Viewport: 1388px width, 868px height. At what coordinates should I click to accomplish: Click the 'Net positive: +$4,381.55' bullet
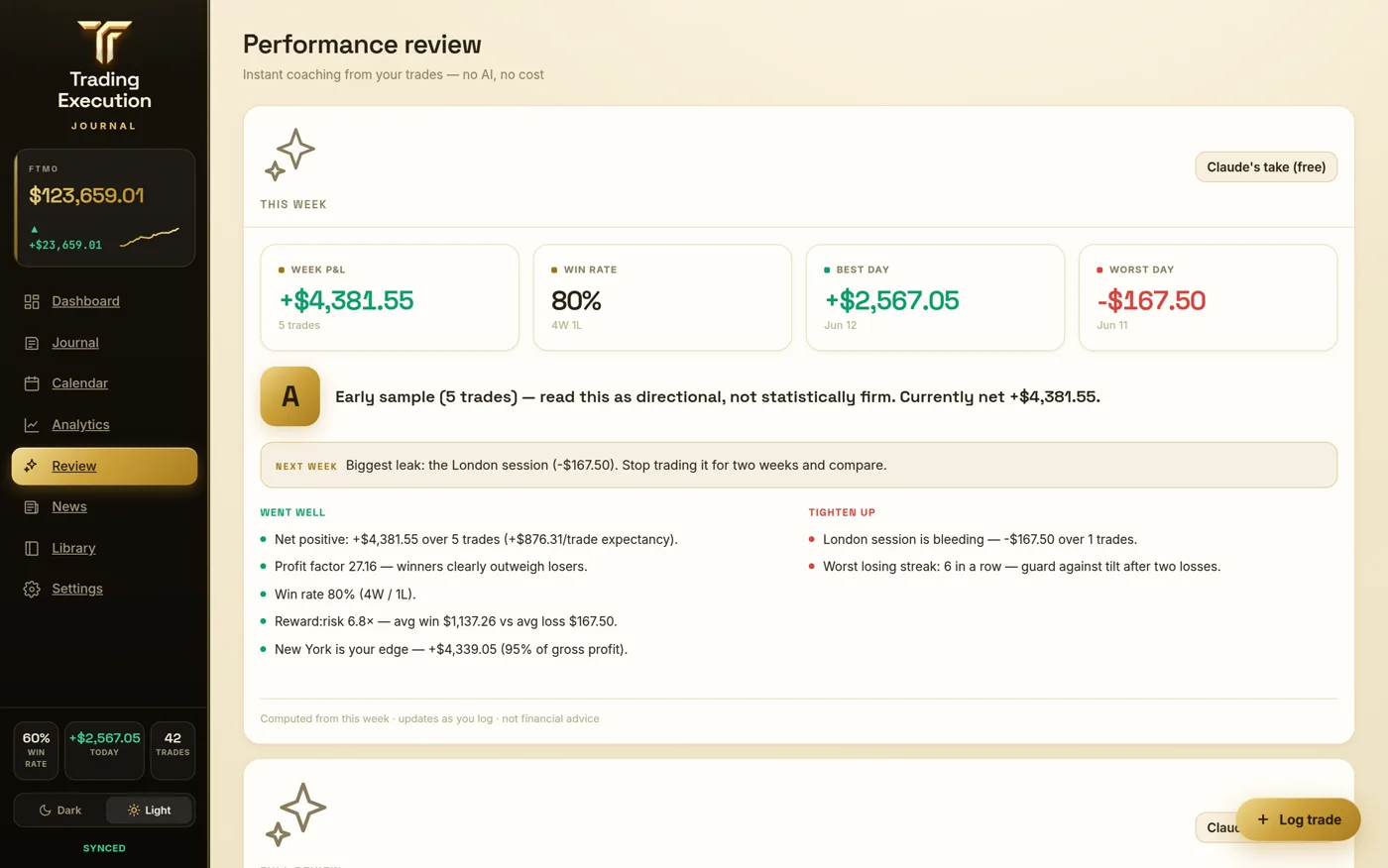[x=476, y=539]
